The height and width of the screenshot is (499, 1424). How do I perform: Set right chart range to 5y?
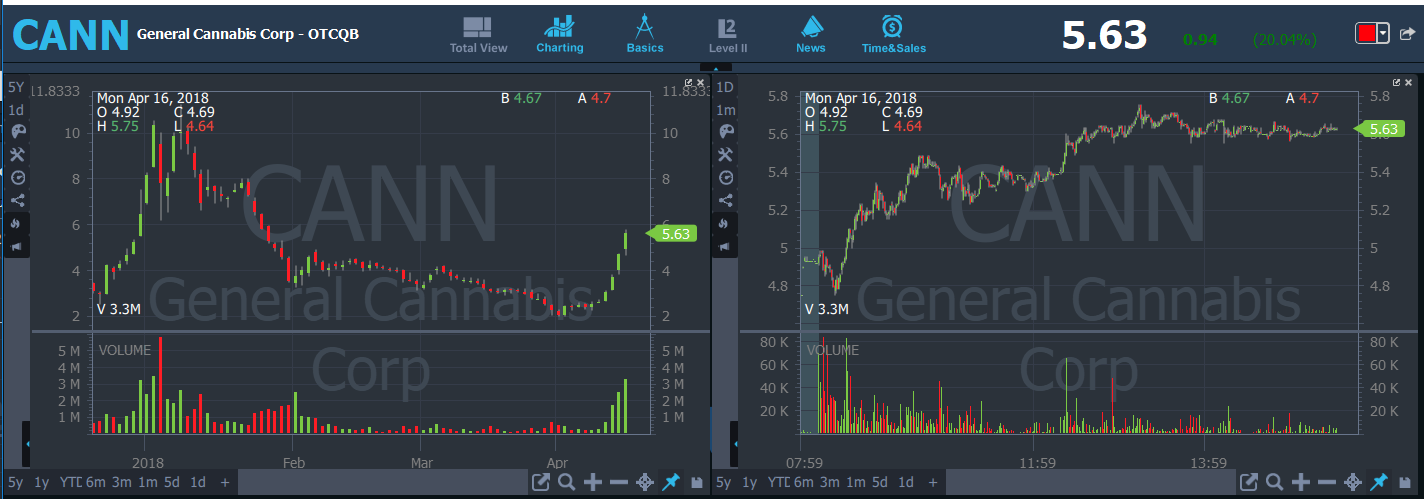coord(723,483)
